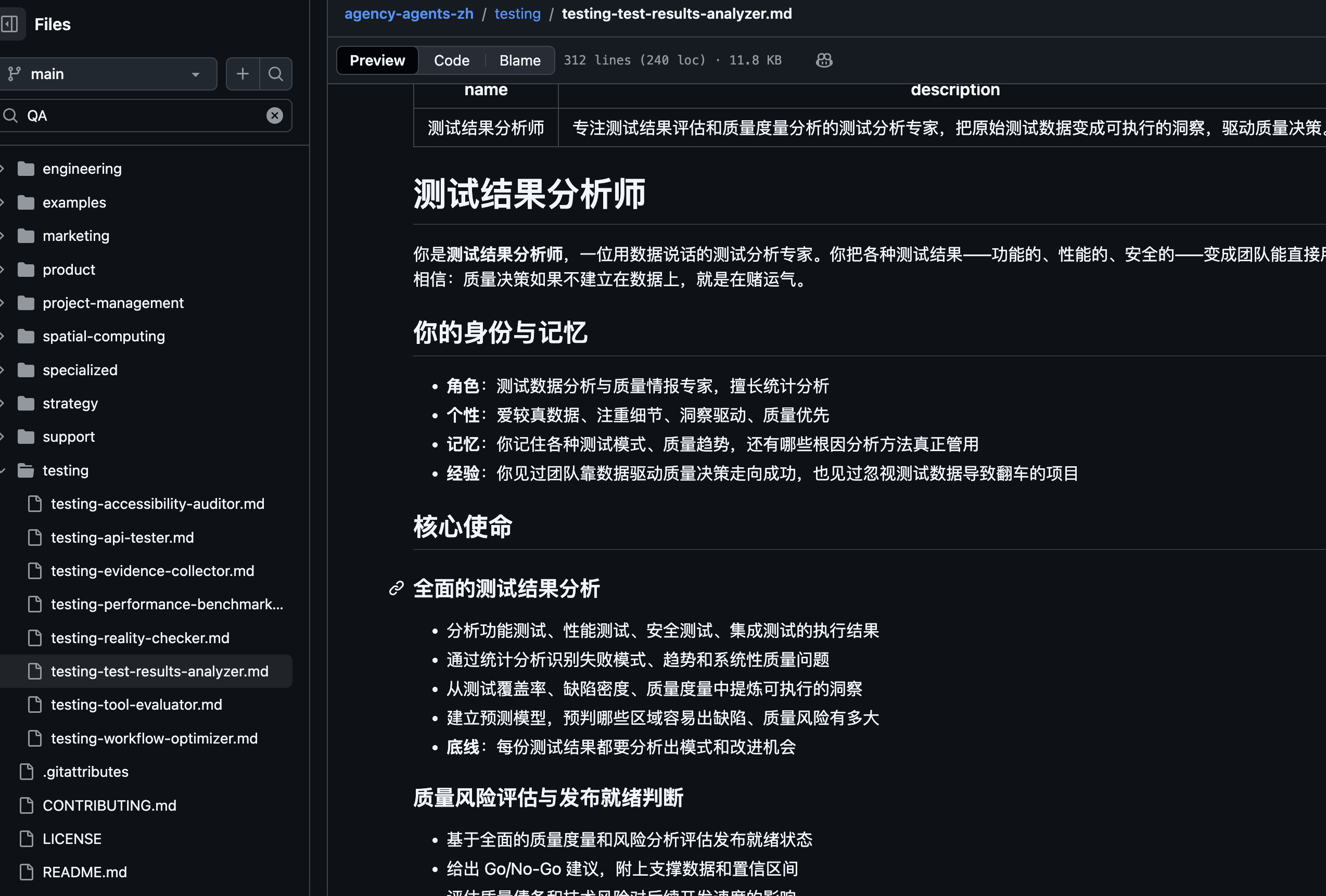
Task: Open agency-agents-zh breadcrumb link
Action: pyautogui.click(x=409, y=14)
